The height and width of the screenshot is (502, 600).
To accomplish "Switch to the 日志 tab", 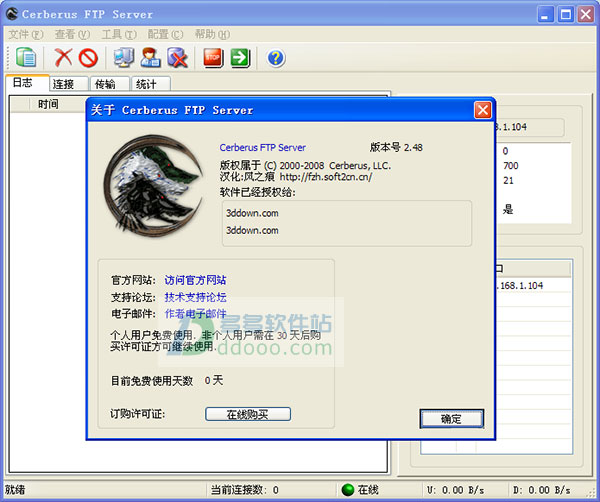I will [x=27, y=82].
